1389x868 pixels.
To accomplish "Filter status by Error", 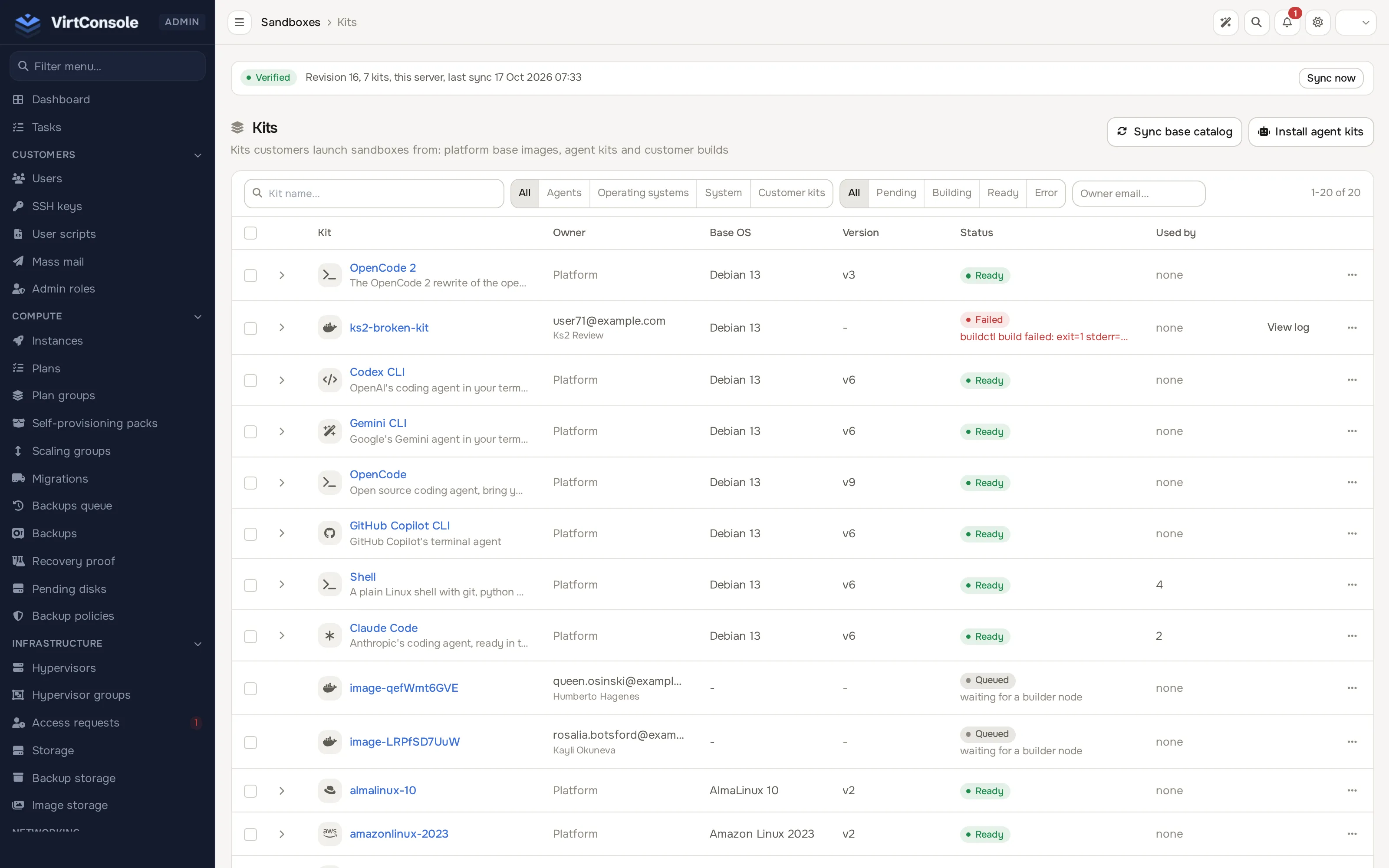I will 1045,193.
